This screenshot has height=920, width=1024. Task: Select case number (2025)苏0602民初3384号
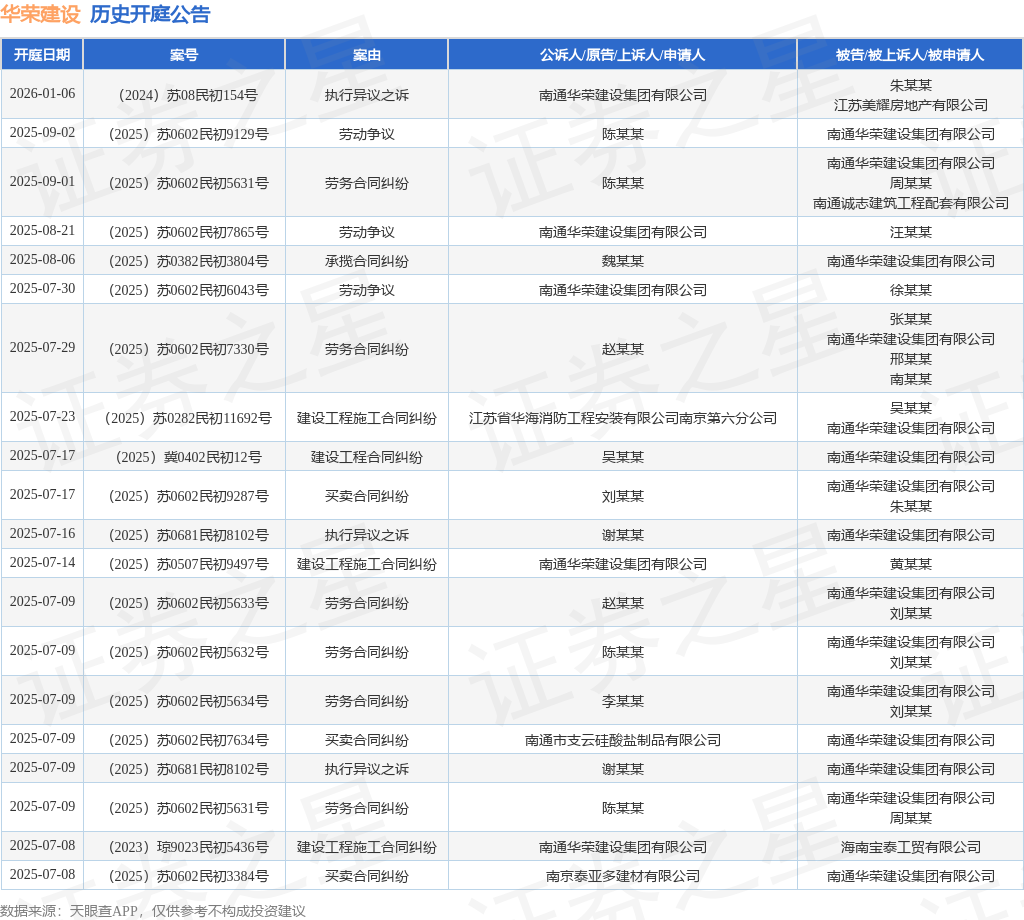click(x=188, y=876)
